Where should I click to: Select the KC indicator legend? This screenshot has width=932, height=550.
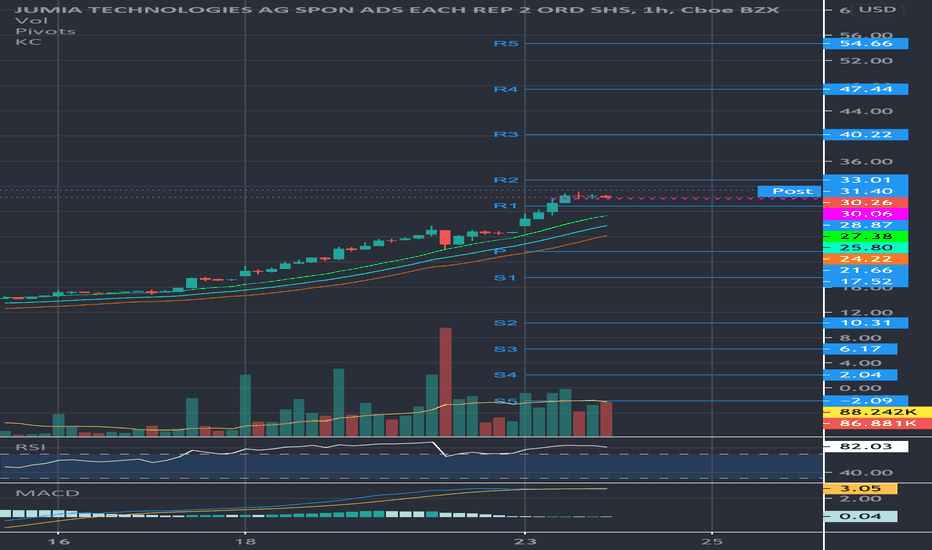(x=29, y=42)
